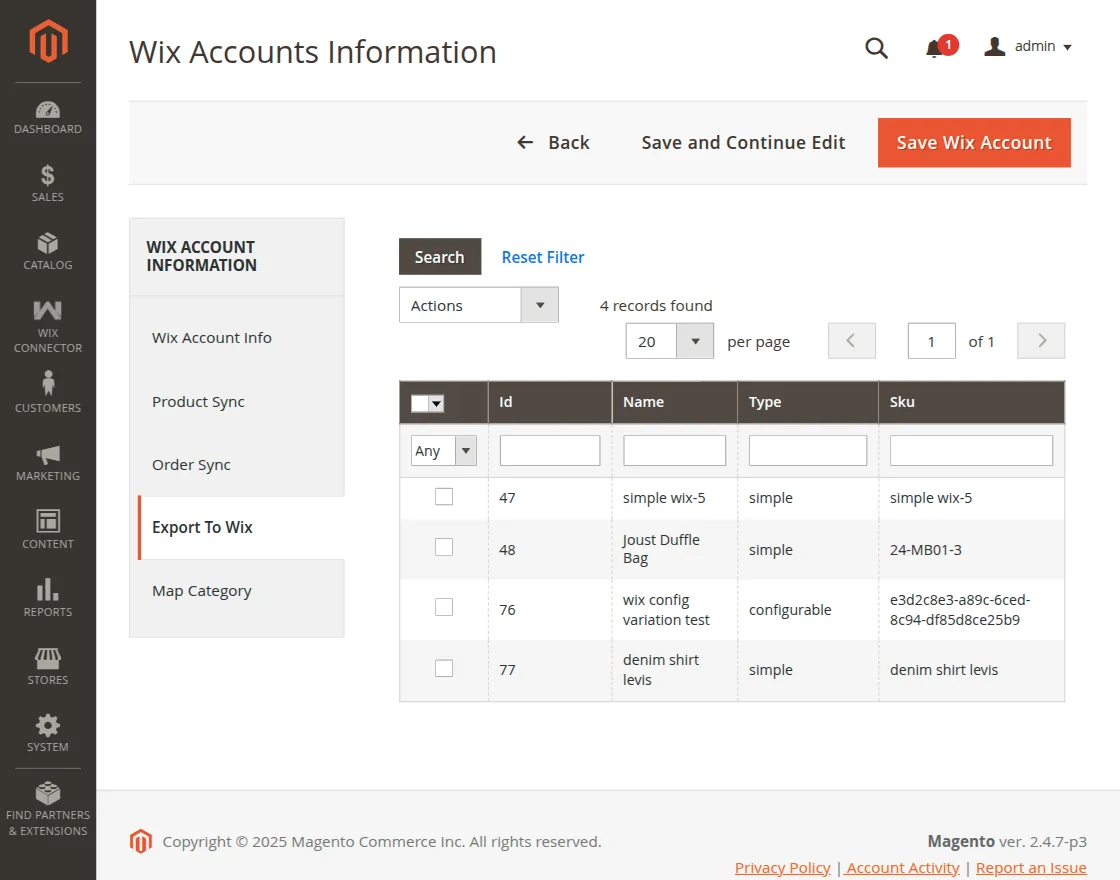The height and width of the screenshot is (880, 1120).
Task: Click the magnifying glass search icon
Action: (876, 48)
